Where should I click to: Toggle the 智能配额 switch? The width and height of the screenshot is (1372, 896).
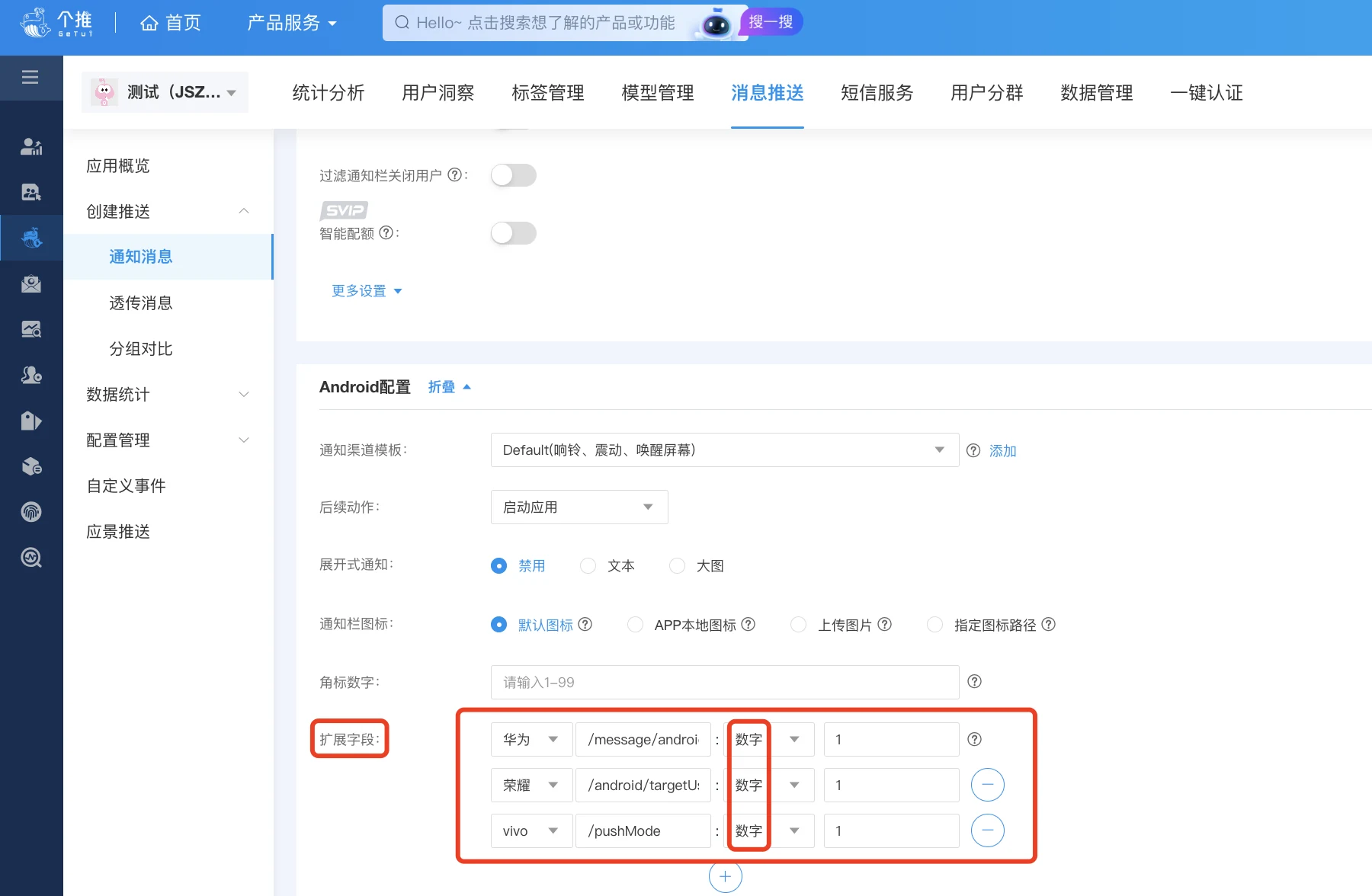point(514,233)
